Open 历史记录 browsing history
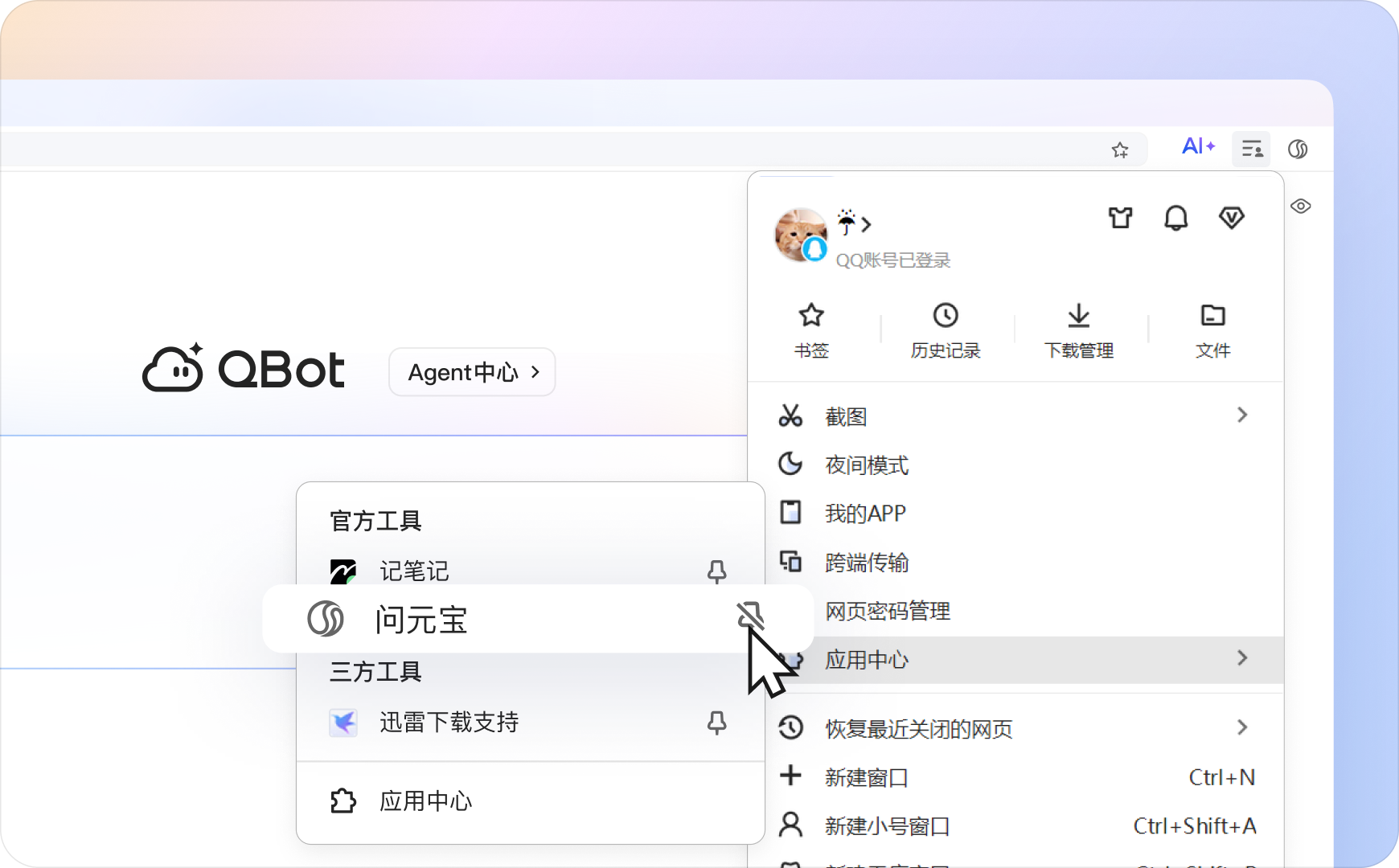Viewport: 1399px width, 868px height. click(x=945, y=330)
